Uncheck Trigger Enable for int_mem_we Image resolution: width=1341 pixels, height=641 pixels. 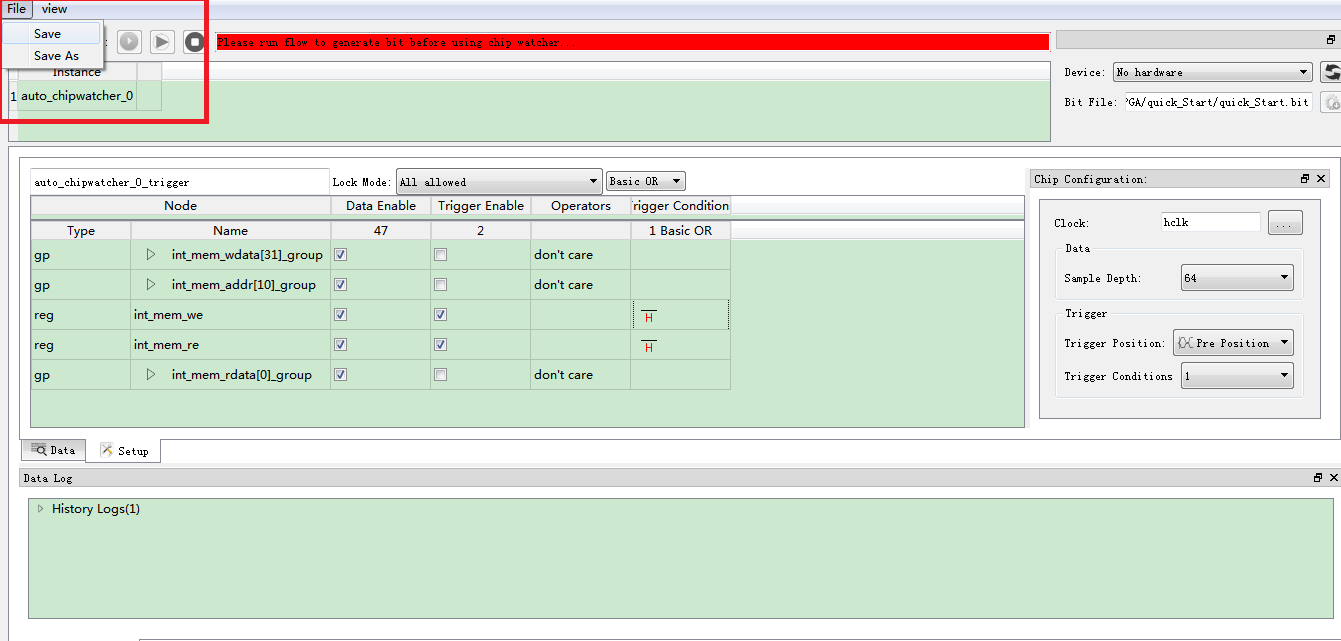(441, 315)
